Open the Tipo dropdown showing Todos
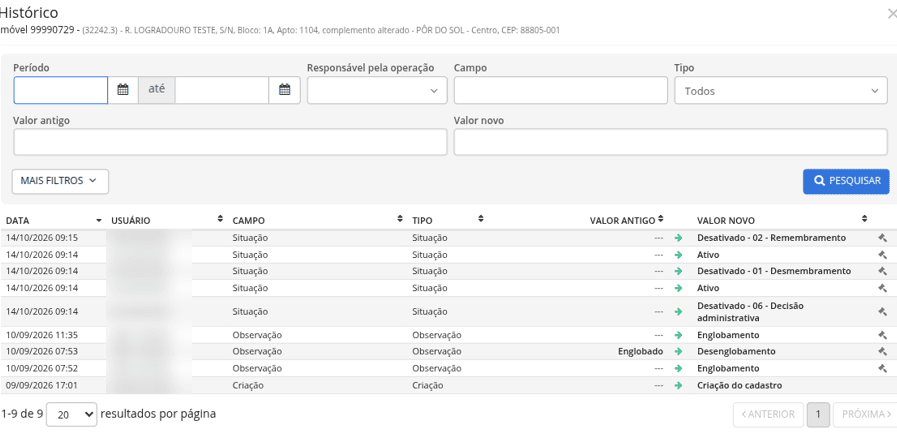Image resolution: width=897 pixels, height=432 pixels. (781, 90)
